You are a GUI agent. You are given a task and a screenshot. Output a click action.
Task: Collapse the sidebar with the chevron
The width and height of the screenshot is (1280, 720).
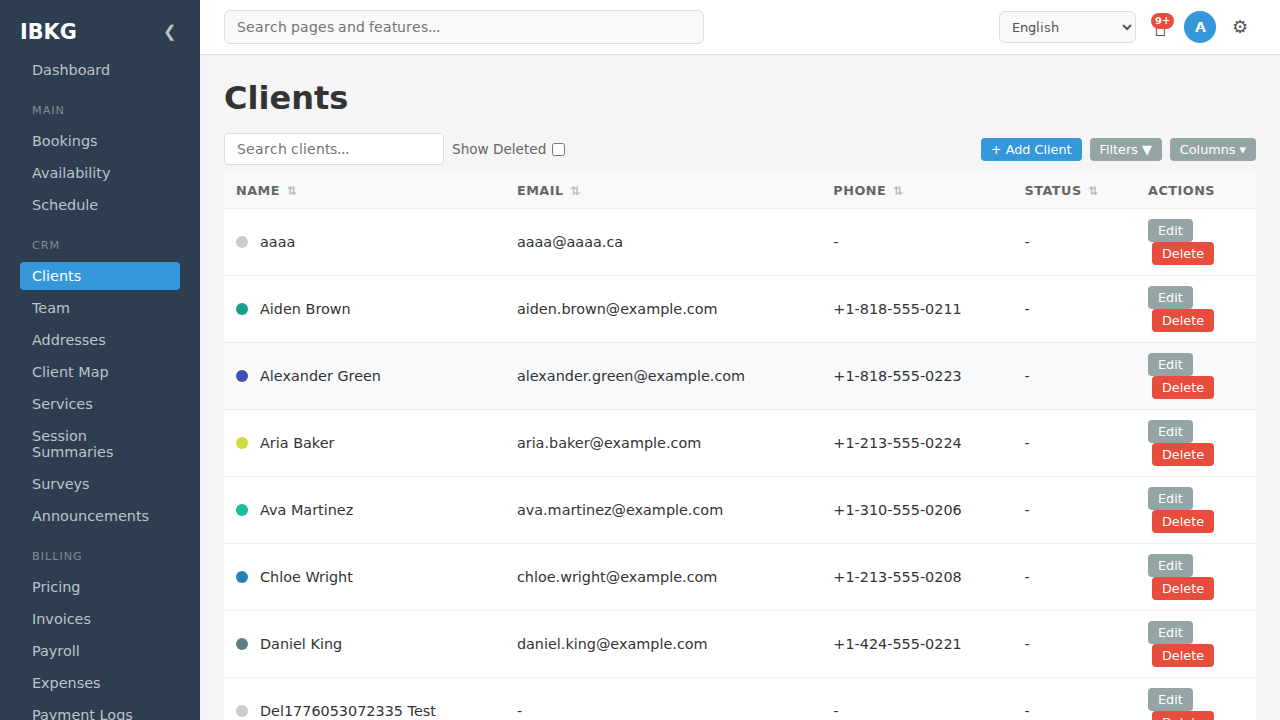pyautogui.click(x=169, y=32)
